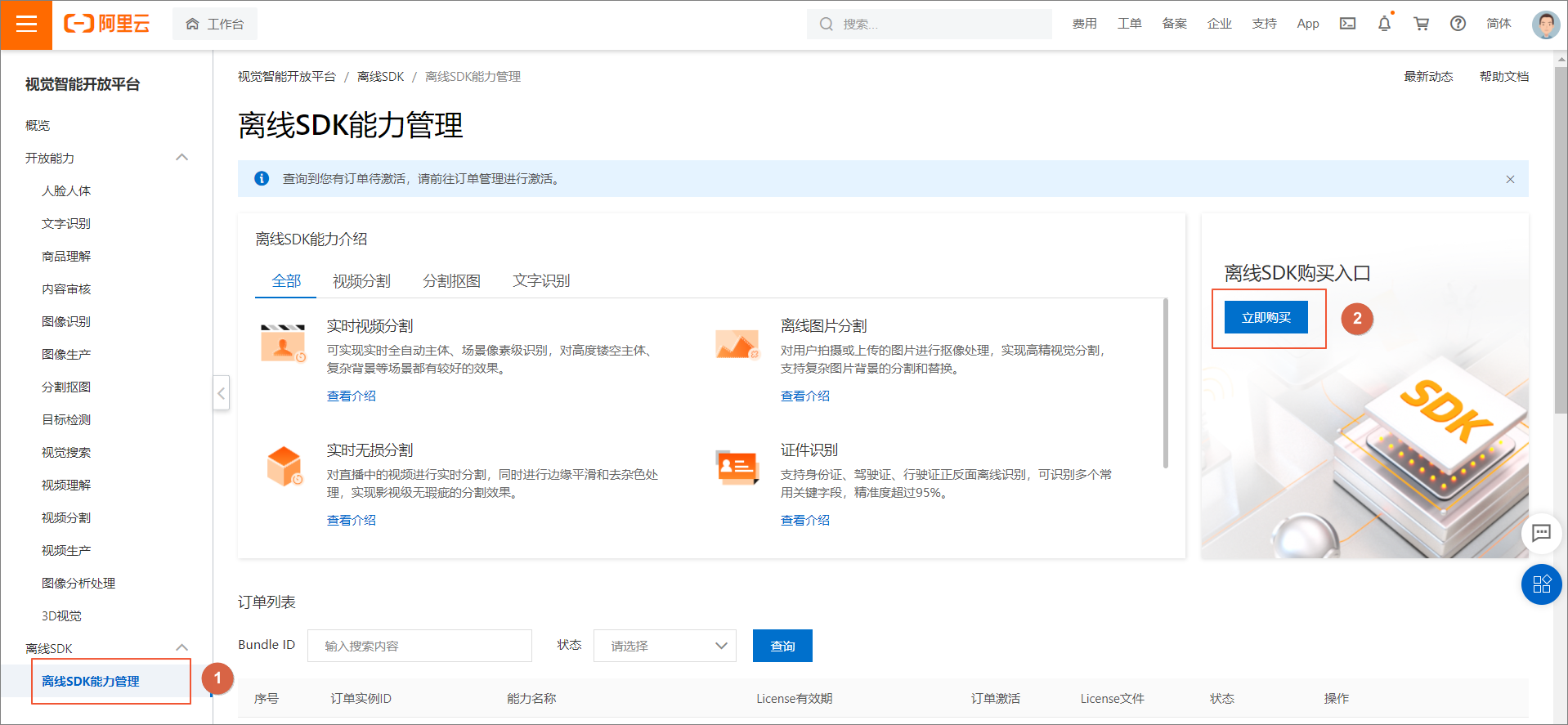
Task: Open 人脸人体 in the sidebar
Action: pyautogui.click(x=66, y=190)
